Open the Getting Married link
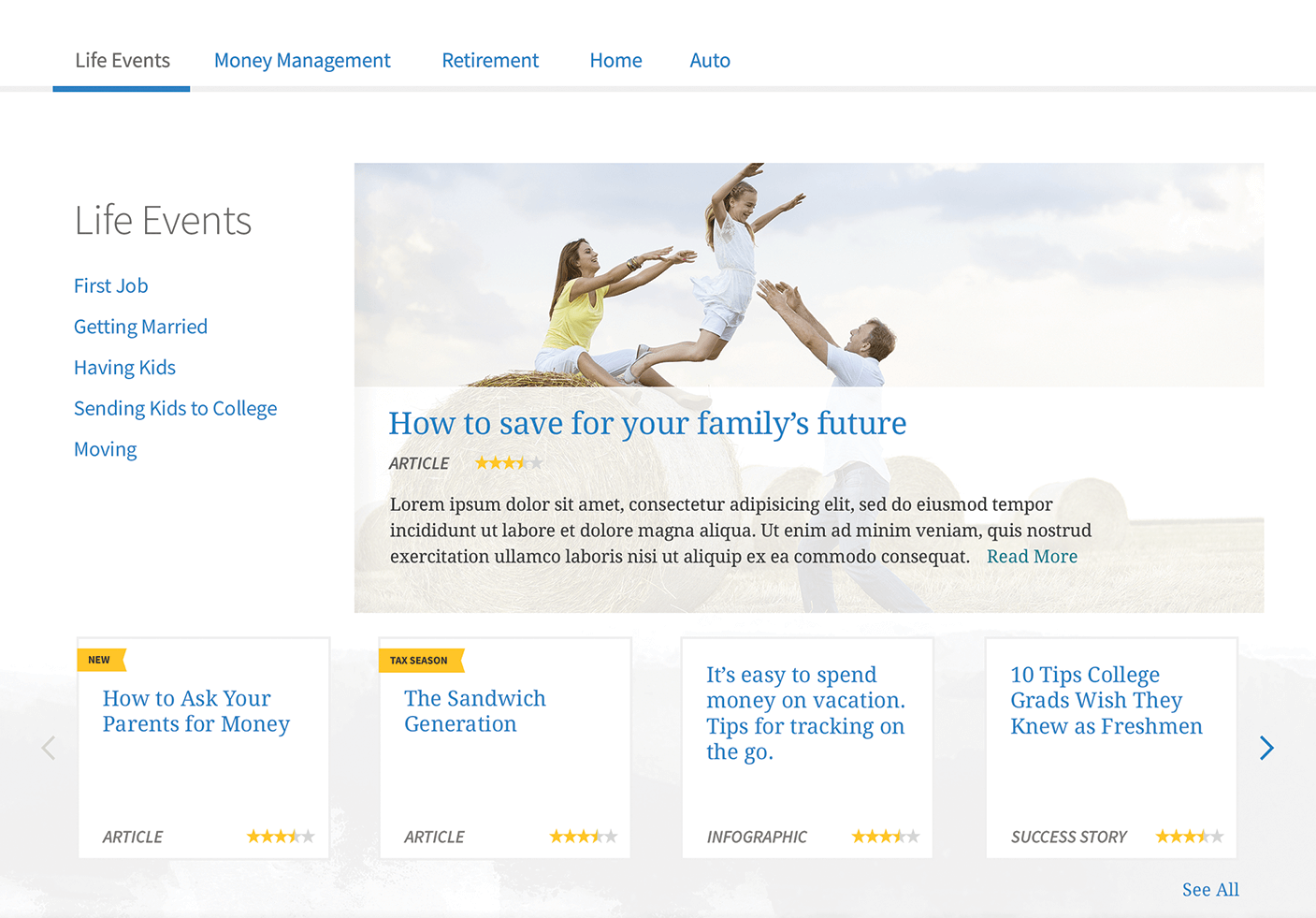1316x918 pixels. coord(140,327)
